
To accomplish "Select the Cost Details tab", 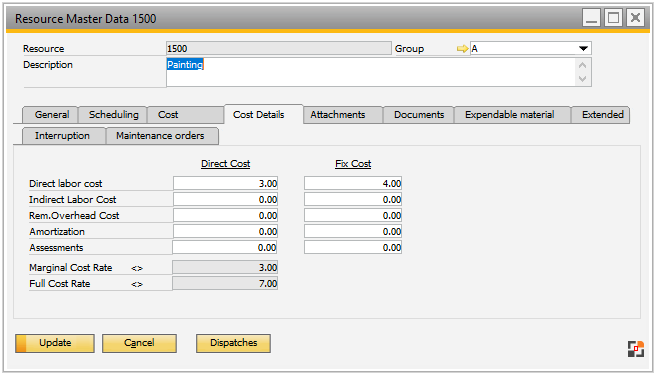I will 264,114.
